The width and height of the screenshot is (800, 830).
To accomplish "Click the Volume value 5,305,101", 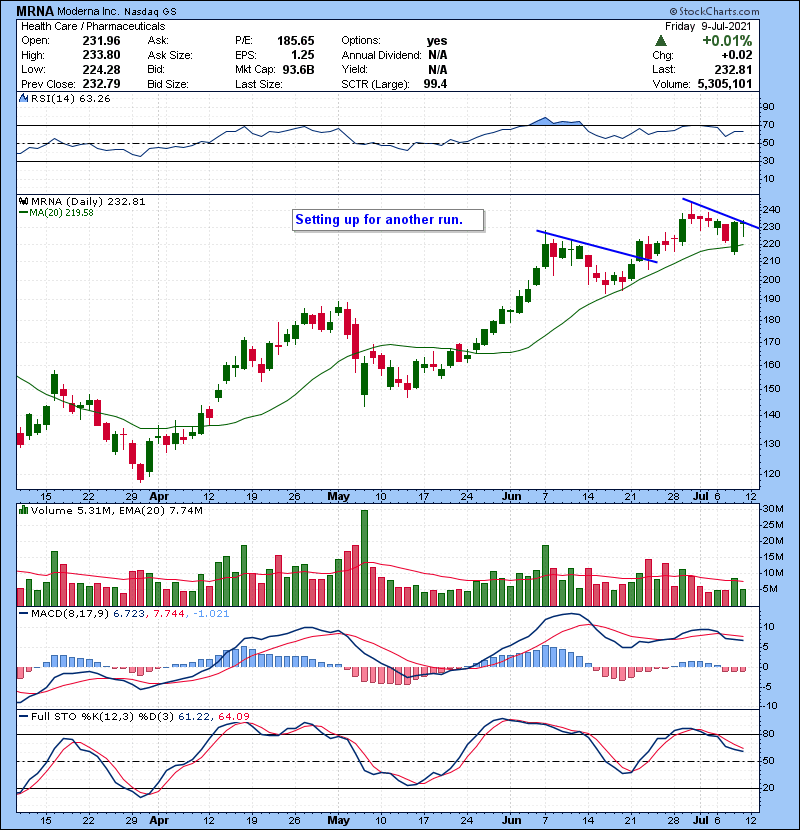I will point(725,84).
